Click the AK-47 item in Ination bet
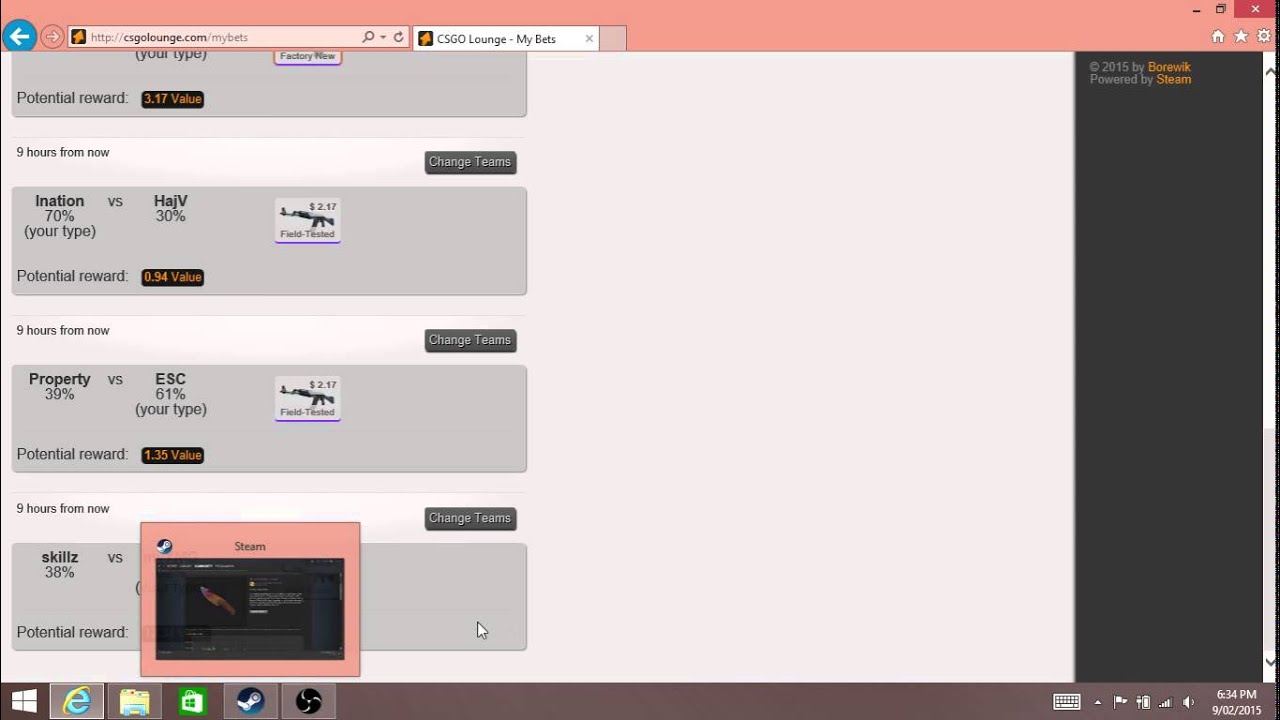 click(x=308, y=221)
